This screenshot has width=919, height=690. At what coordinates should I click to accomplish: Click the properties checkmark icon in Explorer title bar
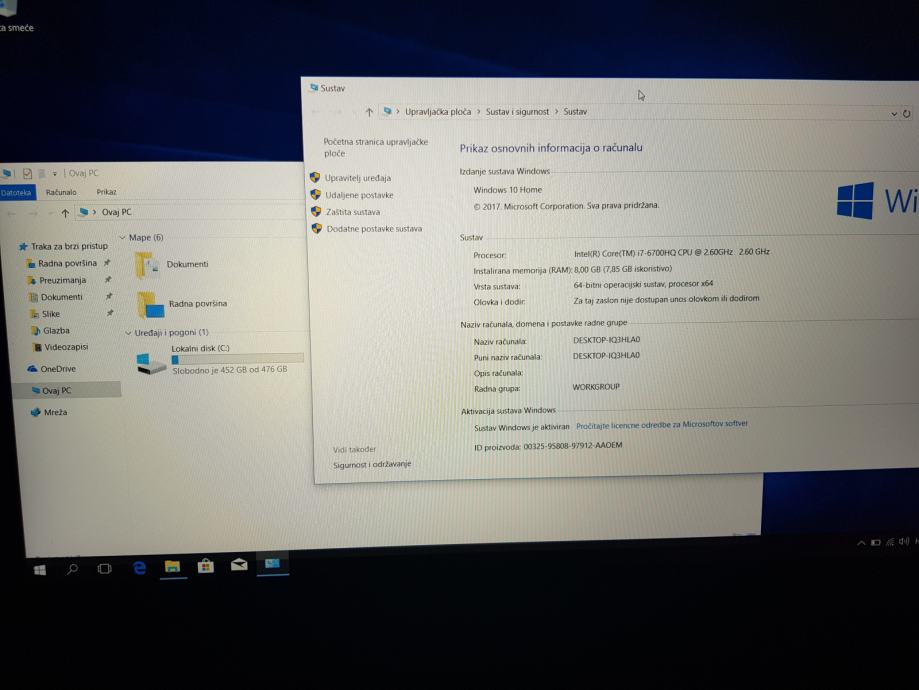coord(27,174)
